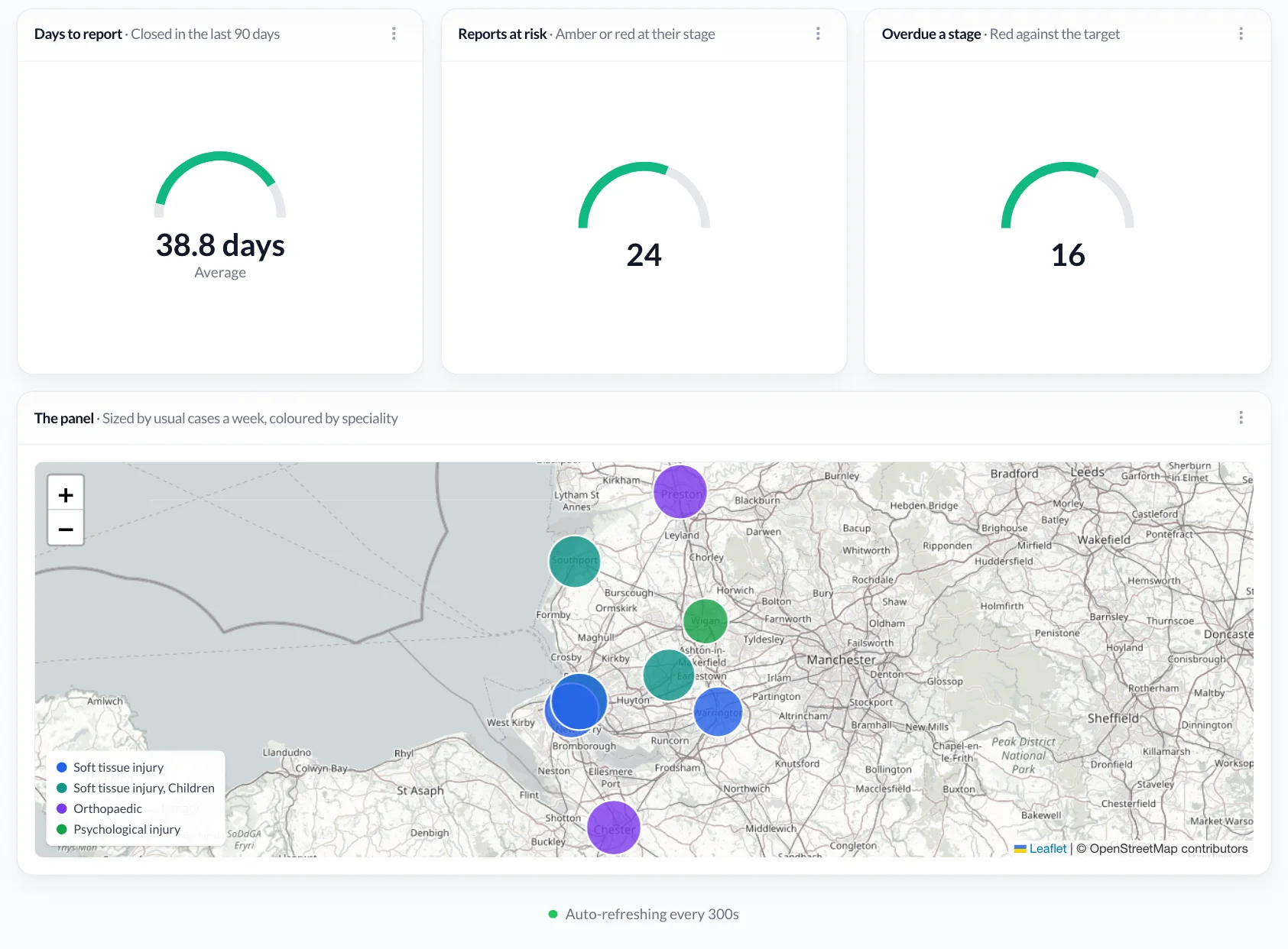Click the green auto-refresh status dot
Screen dimensions: 1288x949
pyautogui.click(x=553, y=914)
